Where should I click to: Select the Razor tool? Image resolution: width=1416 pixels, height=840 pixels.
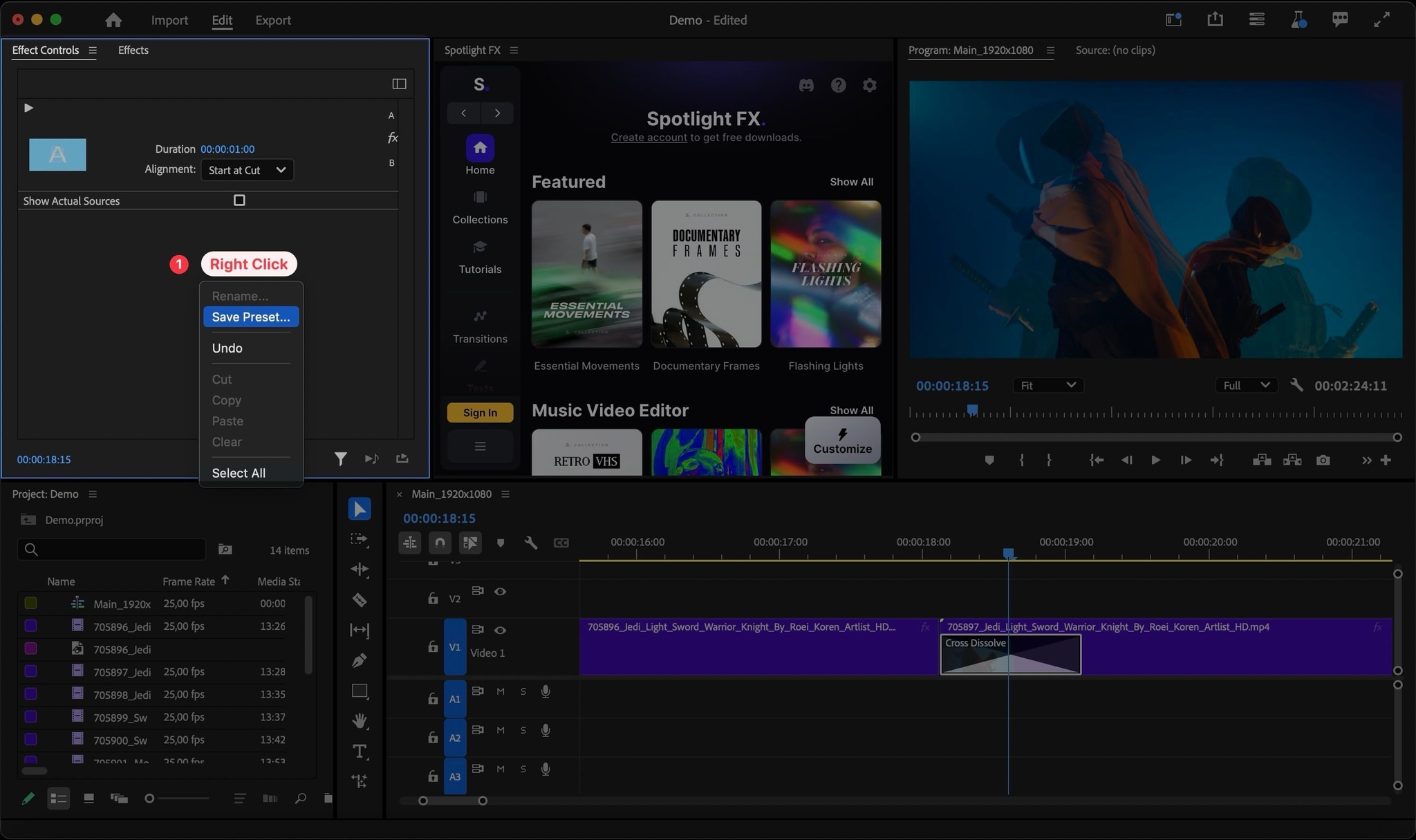[359, 599]
